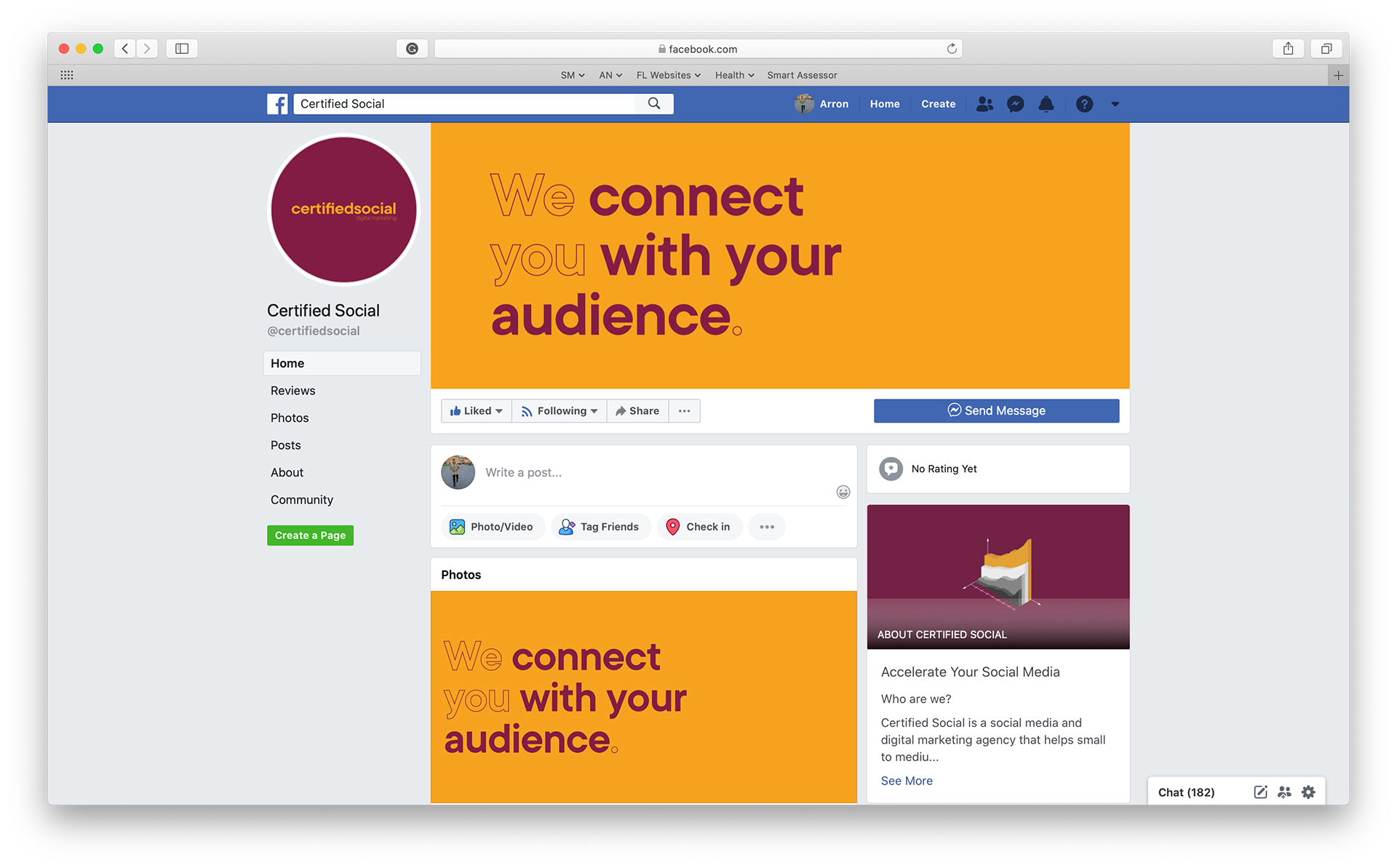Screen dimensions: 1397x868
Task: Open the Messenger icon in the top bar
Action: click(1015, 104)
